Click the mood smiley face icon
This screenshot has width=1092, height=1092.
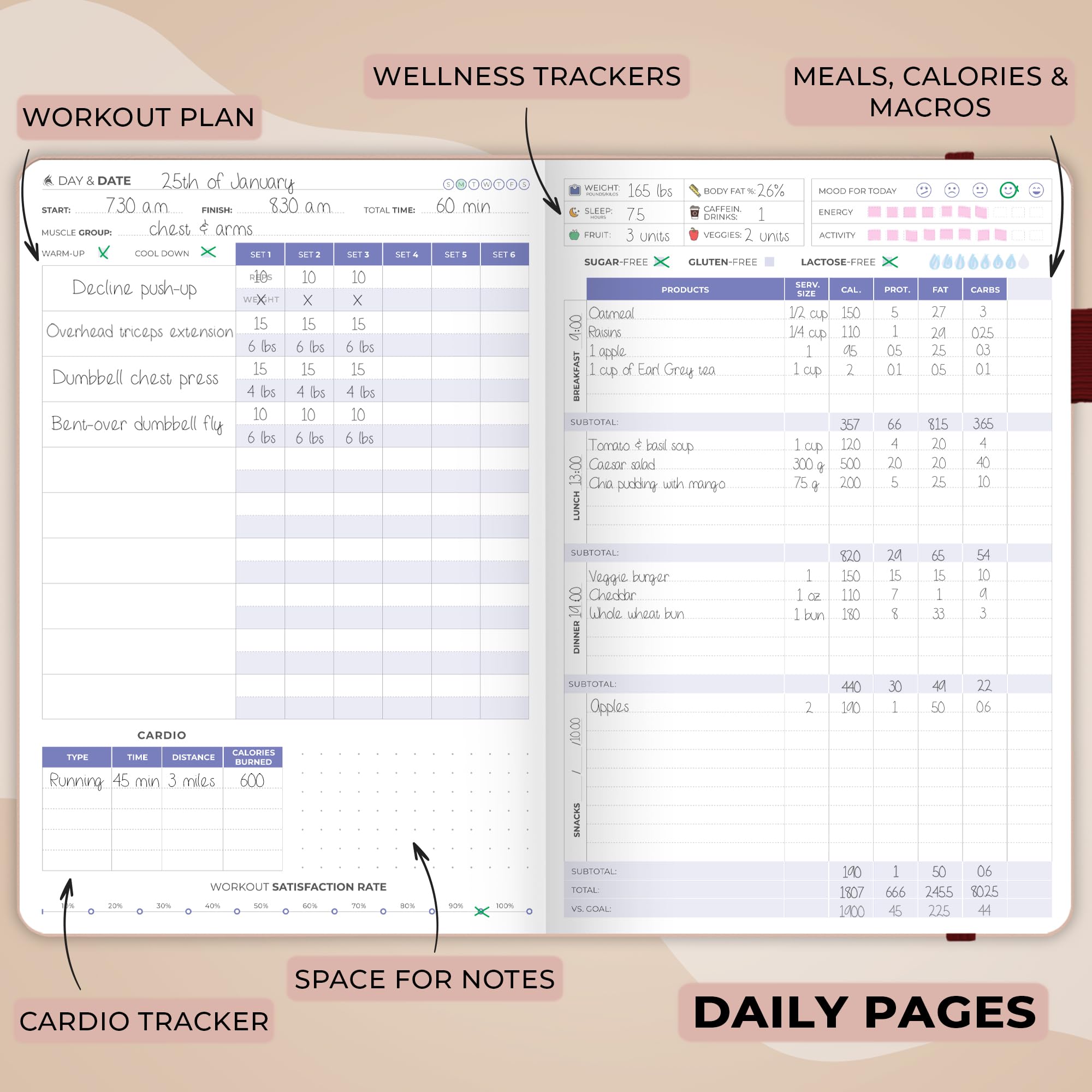click(x=1011, y=186)
